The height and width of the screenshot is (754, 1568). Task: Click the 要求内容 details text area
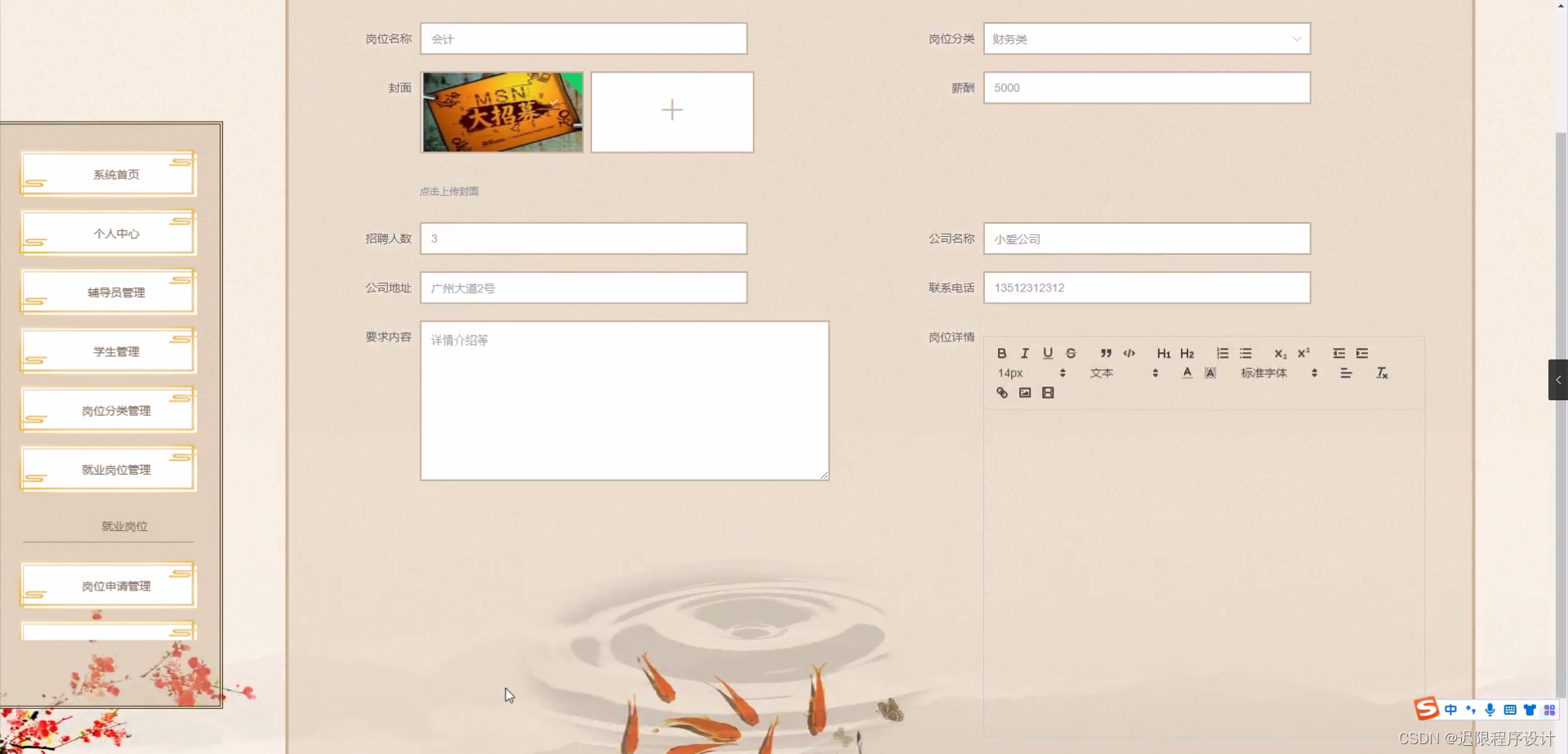(625, 400)
